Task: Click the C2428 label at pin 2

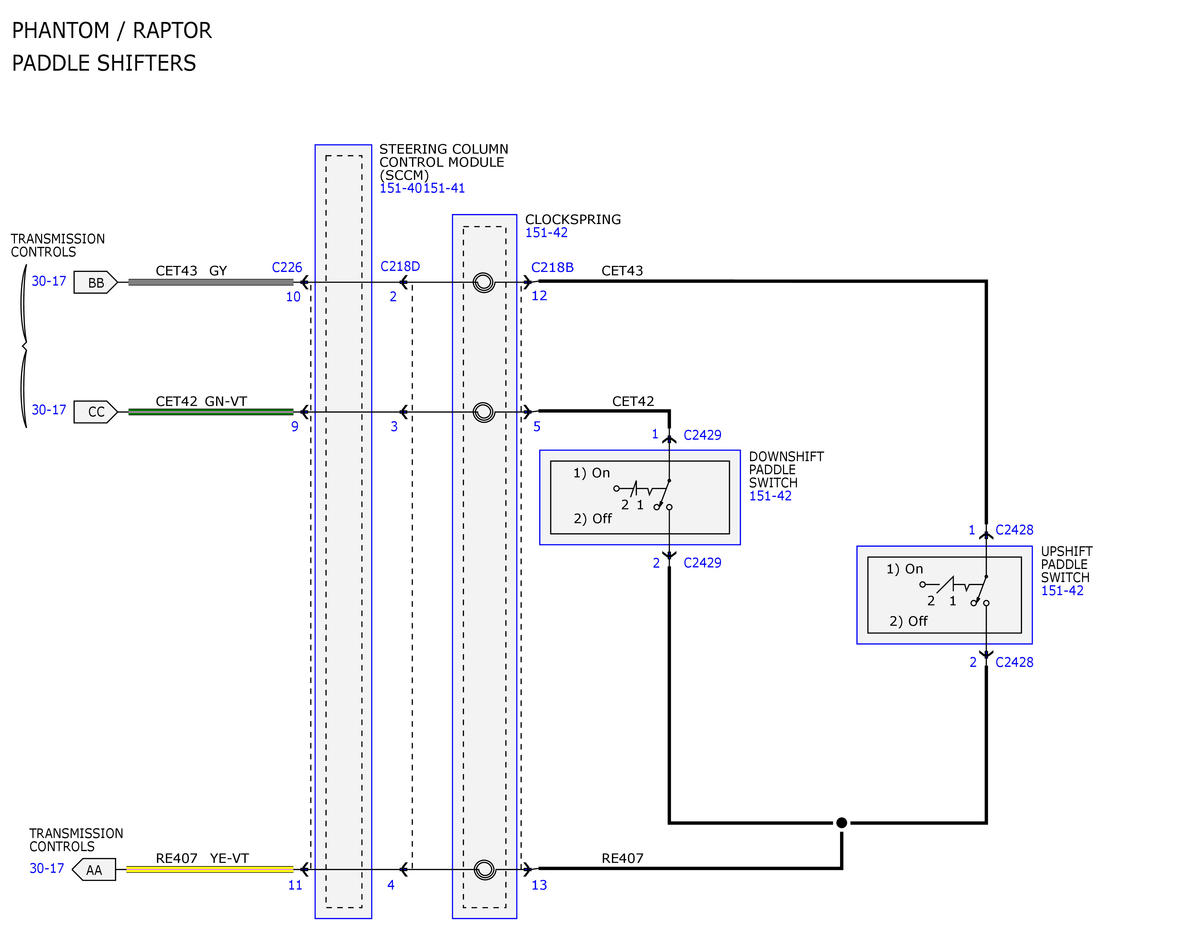Action: click(1014, 662)
